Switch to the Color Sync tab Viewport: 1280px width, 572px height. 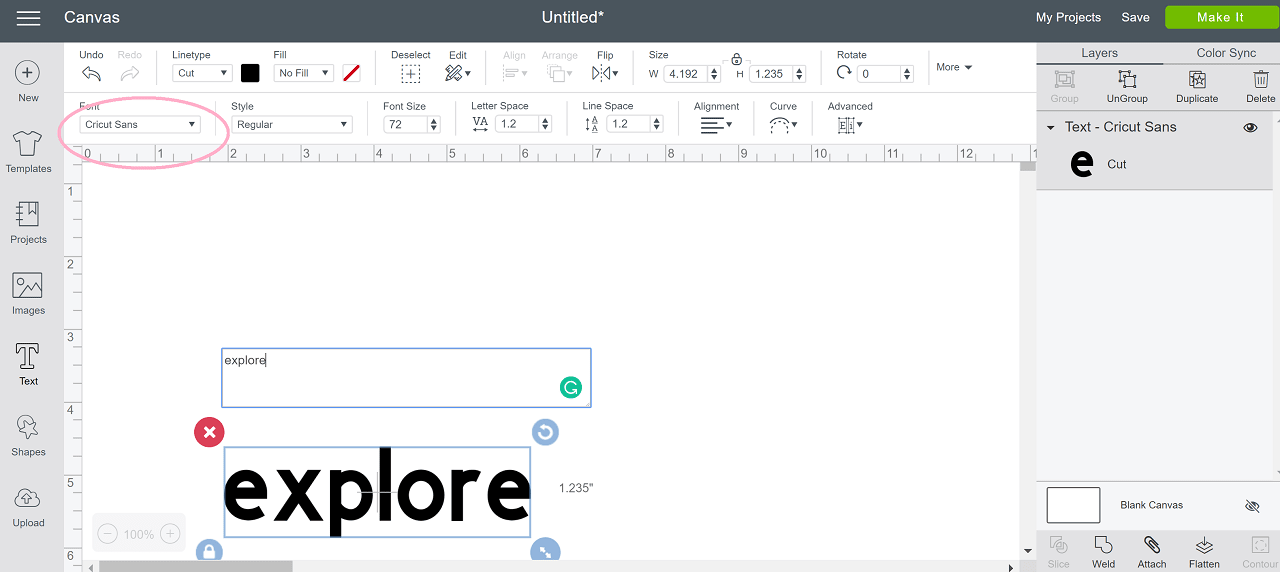coord(1226,53)
